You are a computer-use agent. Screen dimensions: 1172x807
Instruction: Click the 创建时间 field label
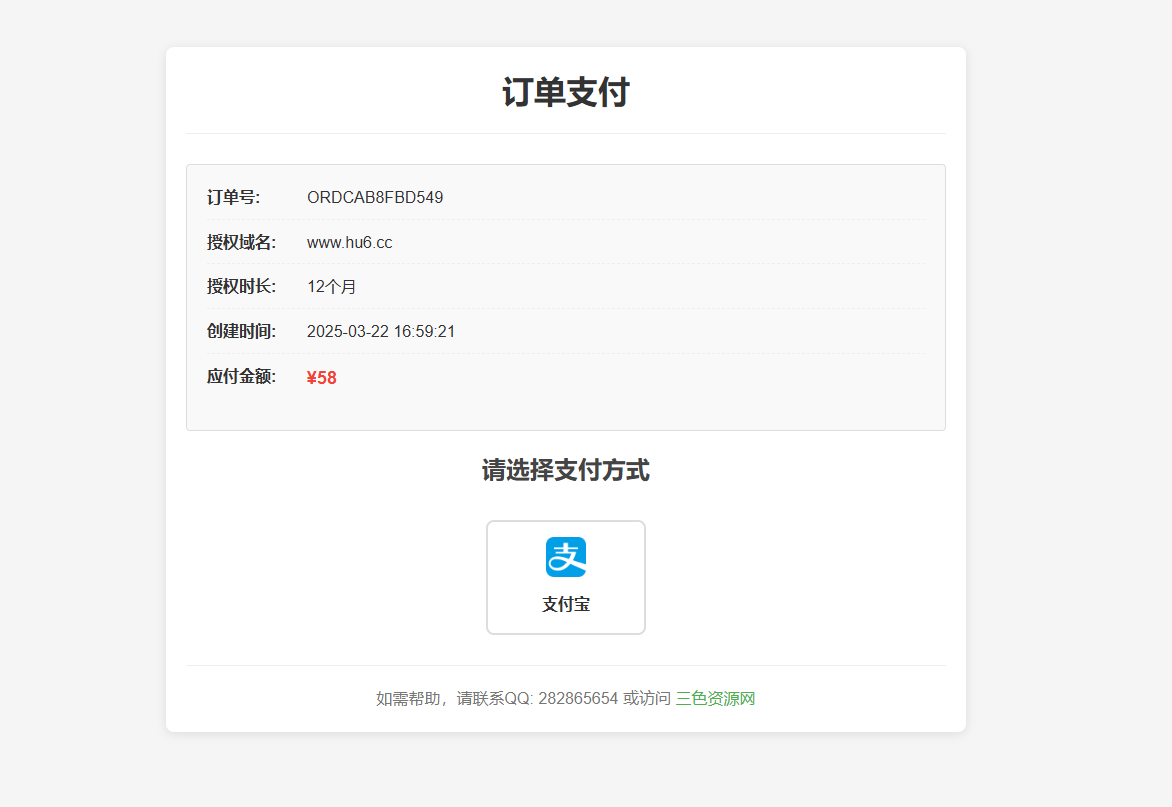[241, 331]
